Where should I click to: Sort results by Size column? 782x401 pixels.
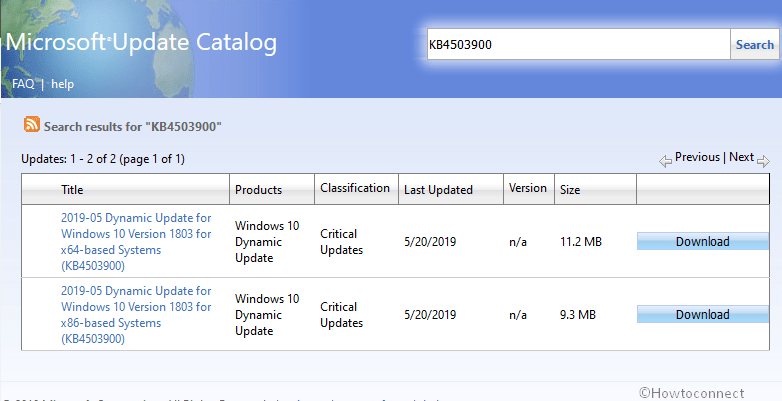(x=569, y=190)
